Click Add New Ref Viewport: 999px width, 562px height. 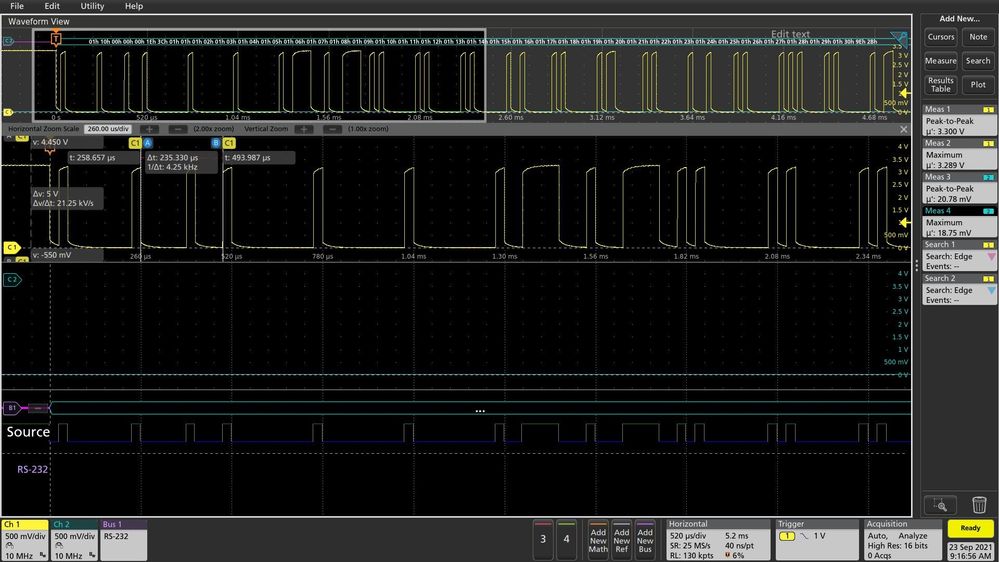tap(622, 540)
